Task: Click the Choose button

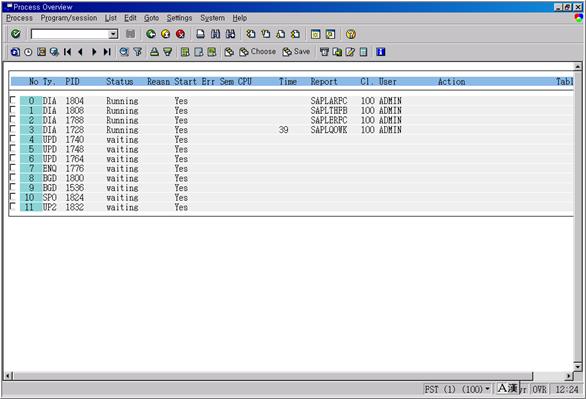Action: coord(258,52)
